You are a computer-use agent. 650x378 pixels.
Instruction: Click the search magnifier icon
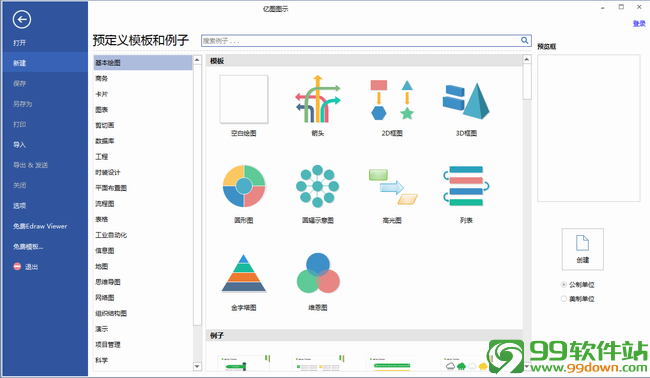(524, 40)
